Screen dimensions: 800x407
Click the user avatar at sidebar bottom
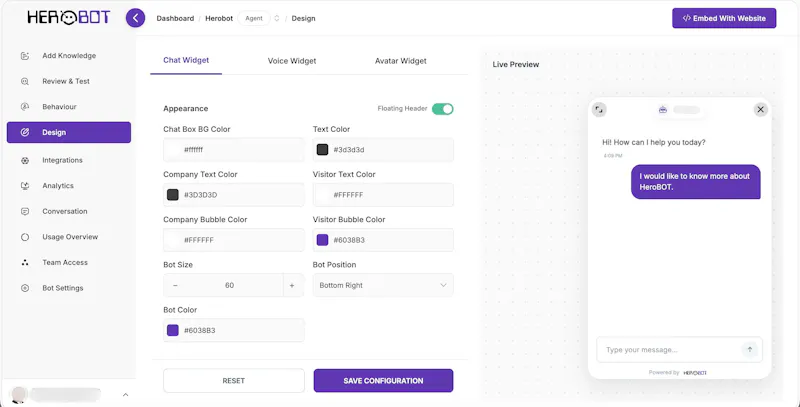click(19, 394)
